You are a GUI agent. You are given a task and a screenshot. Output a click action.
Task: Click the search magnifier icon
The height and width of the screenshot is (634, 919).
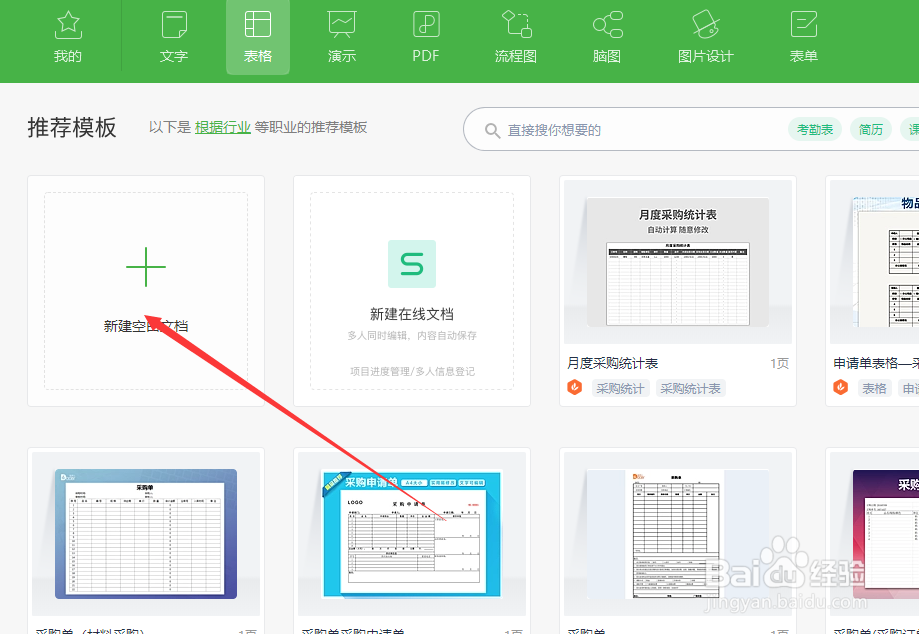493,129
